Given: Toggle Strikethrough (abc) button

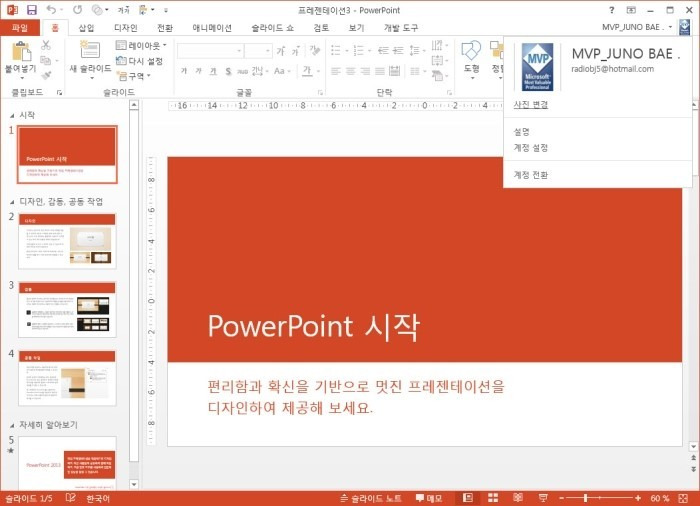Looking at the screenshot, I should (x=242, y=71).
